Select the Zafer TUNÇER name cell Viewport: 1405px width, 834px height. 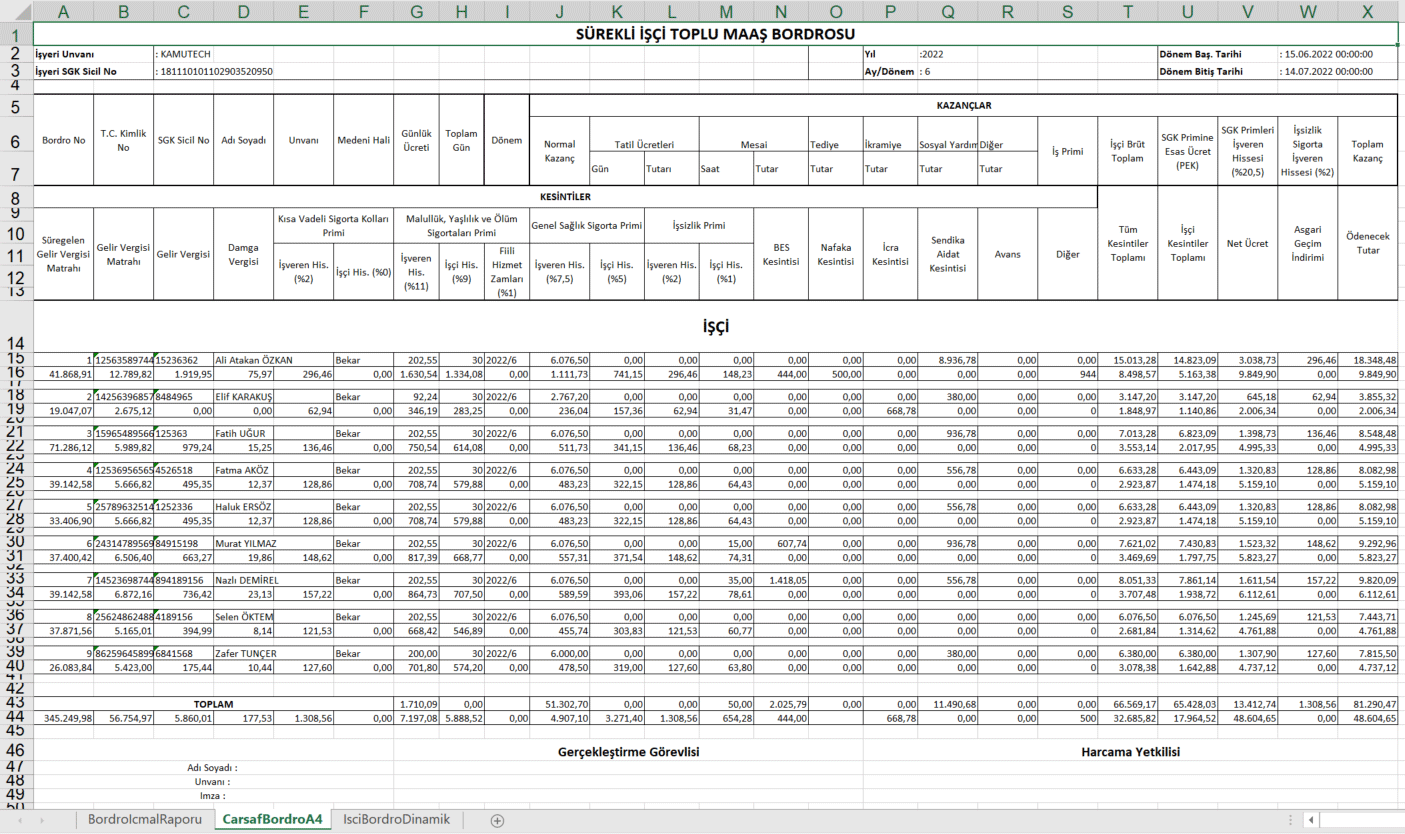click(246, 653)
